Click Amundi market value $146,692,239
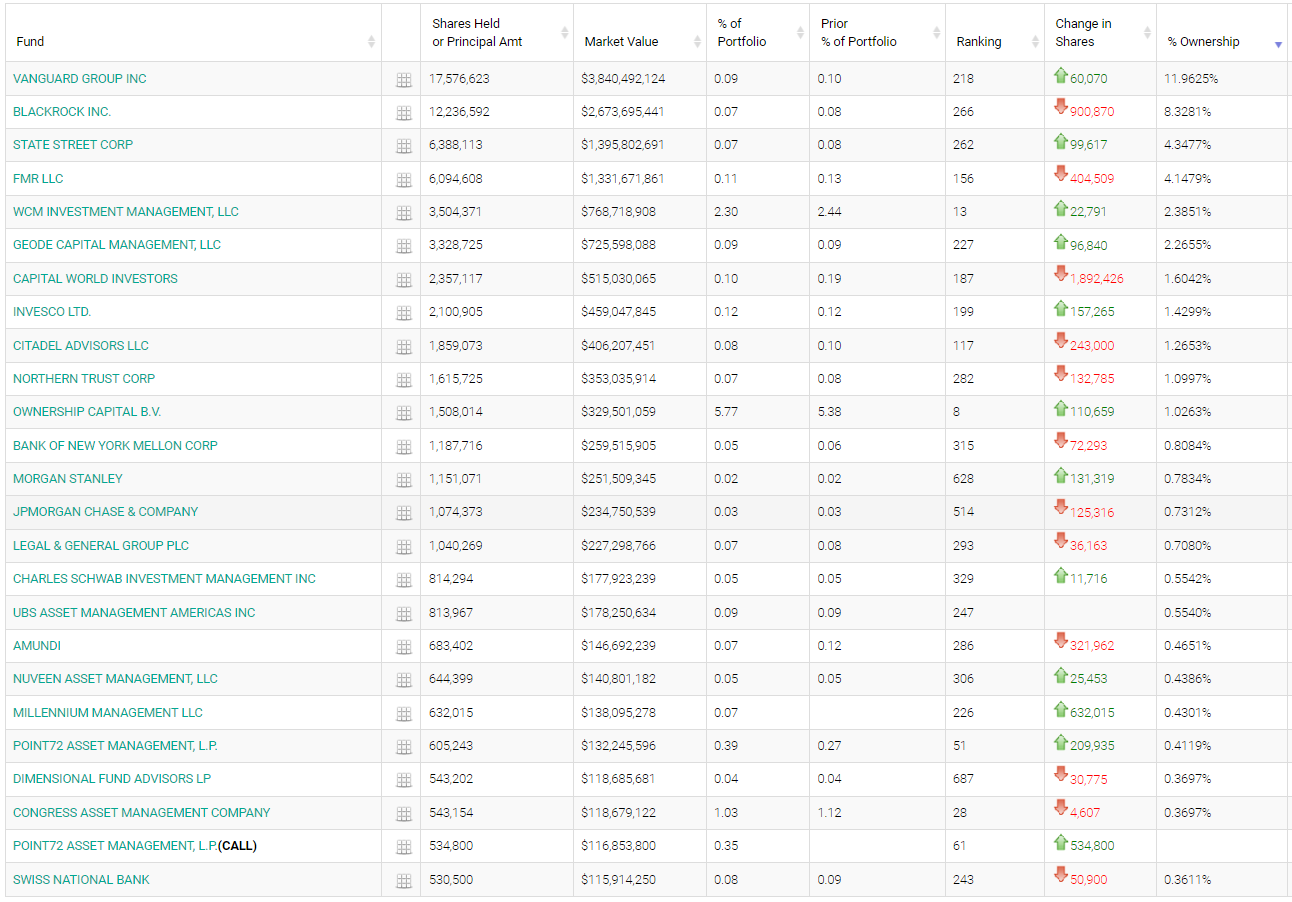1292x902 pixels. (x=619, y=646)
